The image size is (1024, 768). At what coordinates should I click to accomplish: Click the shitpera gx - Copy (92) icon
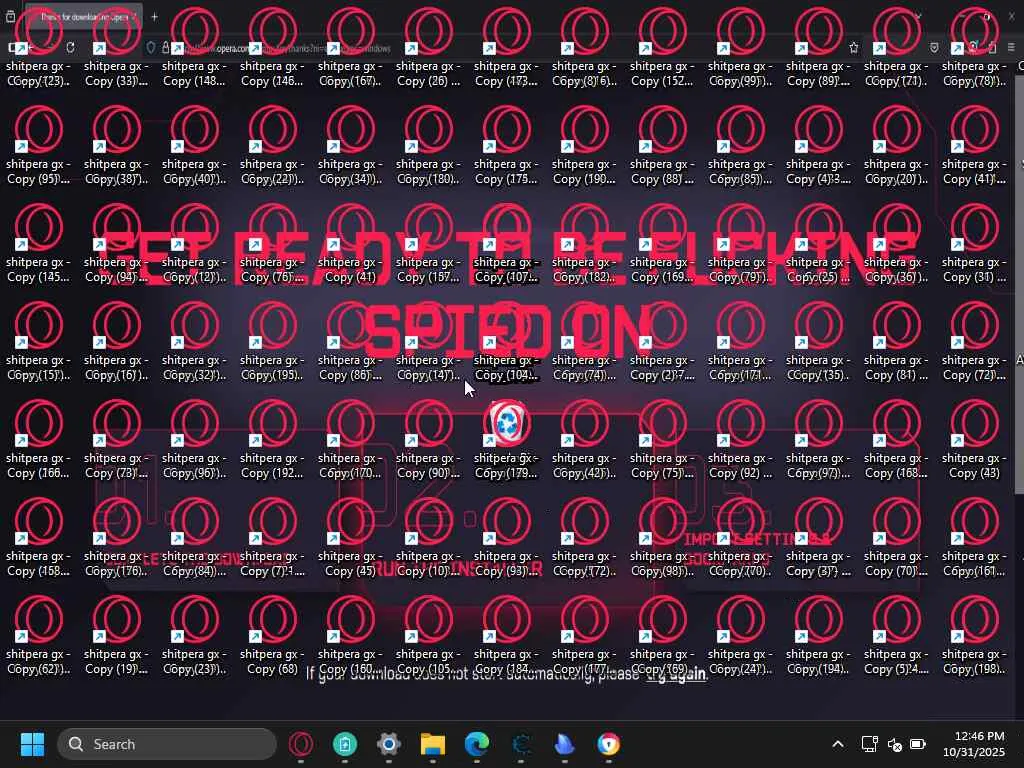pos(740,439)
